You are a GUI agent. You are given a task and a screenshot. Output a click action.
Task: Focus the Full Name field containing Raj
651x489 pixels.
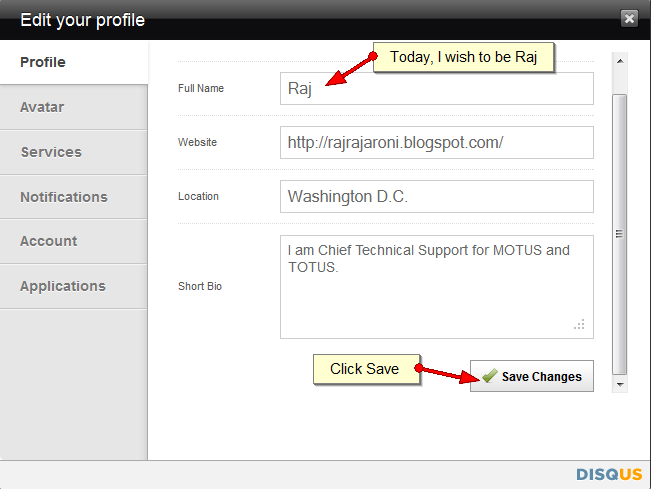[437, 88]
